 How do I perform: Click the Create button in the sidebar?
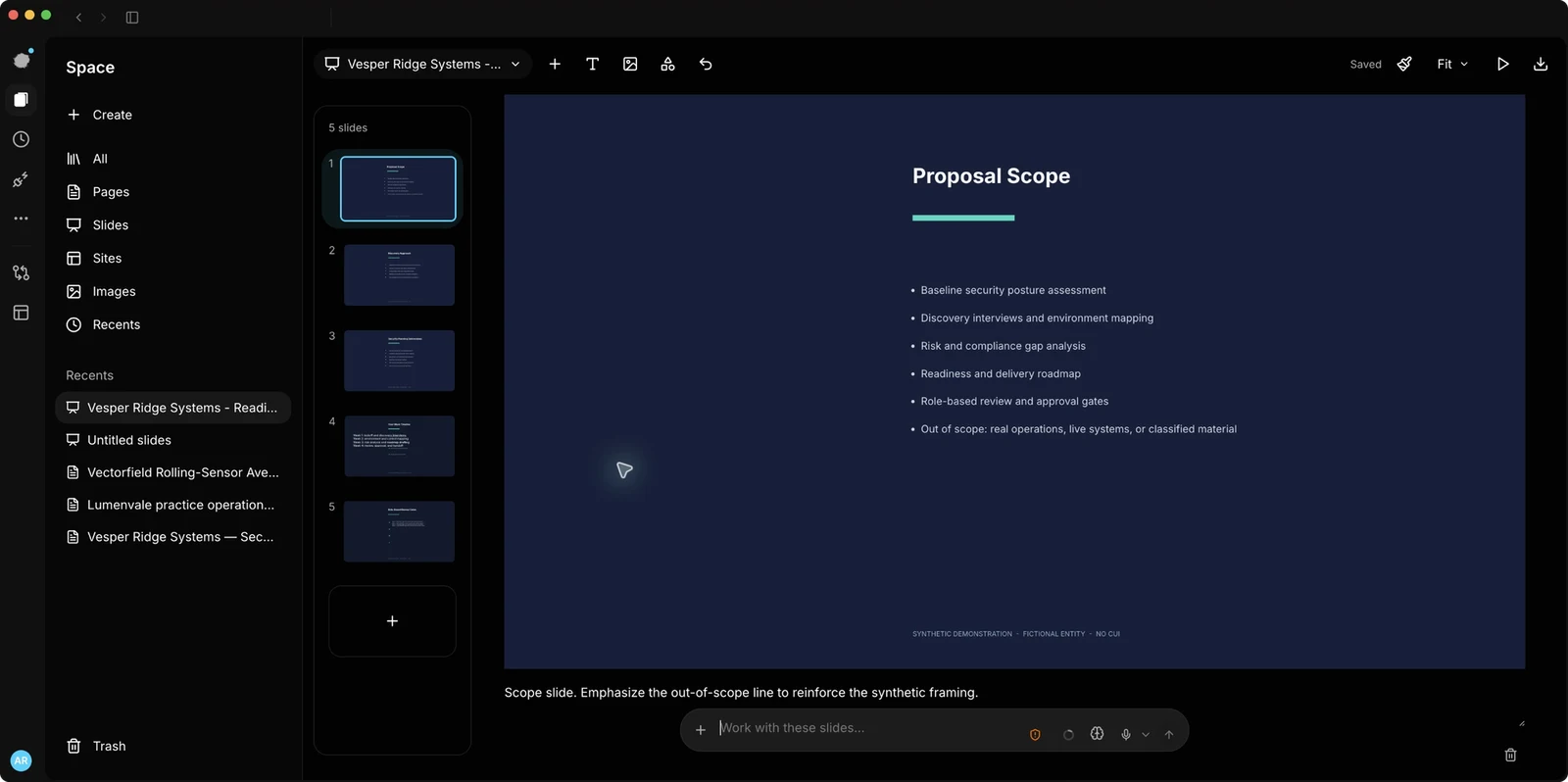[x=172, y=115]
